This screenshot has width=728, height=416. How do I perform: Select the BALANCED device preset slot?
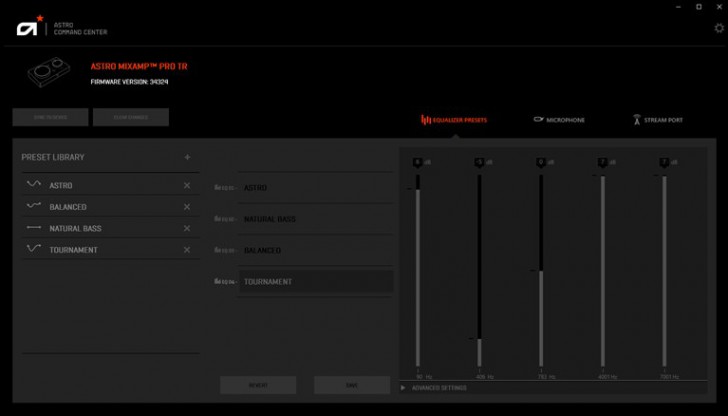(316, 250)
